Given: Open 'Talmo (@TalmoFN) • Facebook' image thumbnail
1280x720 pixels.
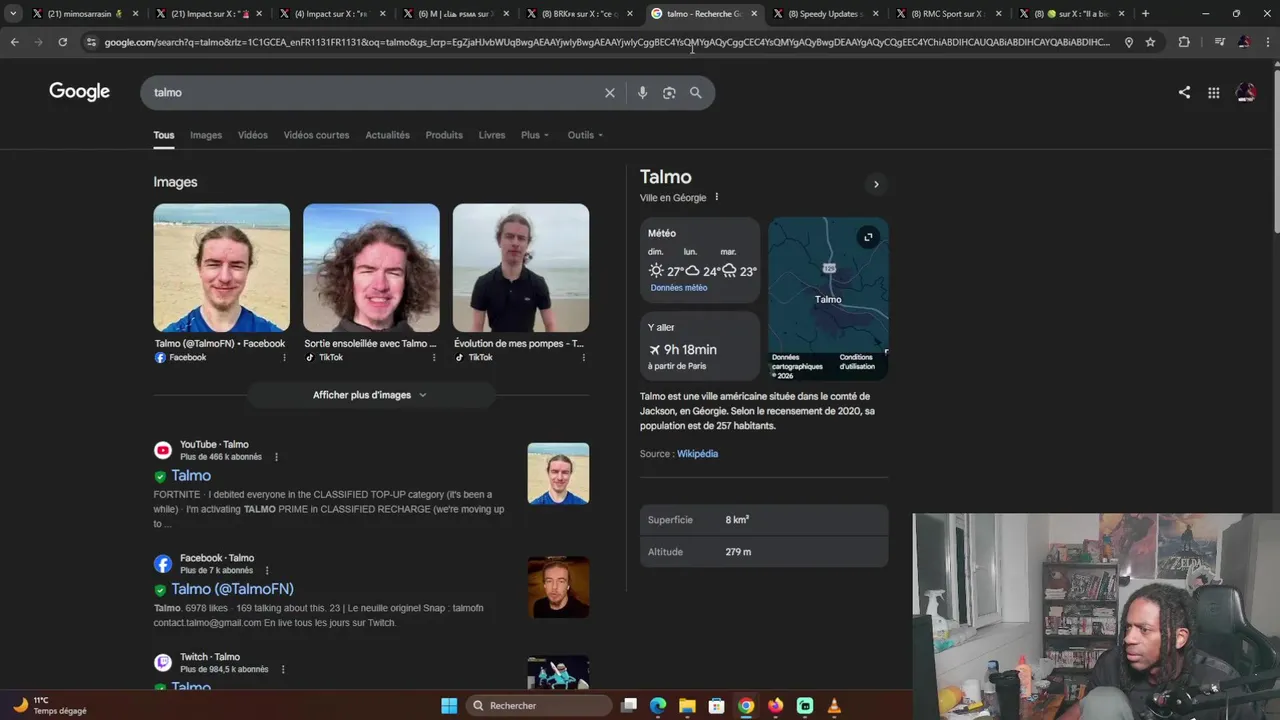Looking at the screenshot, I should 221,268.
